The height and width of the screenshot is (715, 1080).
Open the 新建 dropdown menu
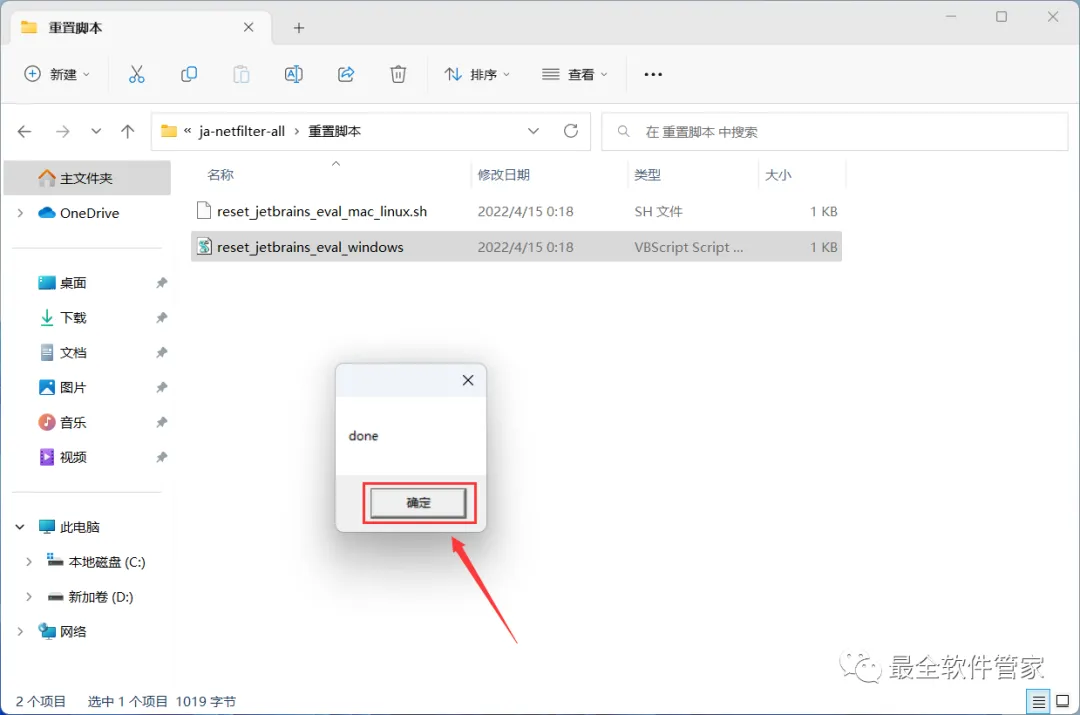tap(56, 74)
